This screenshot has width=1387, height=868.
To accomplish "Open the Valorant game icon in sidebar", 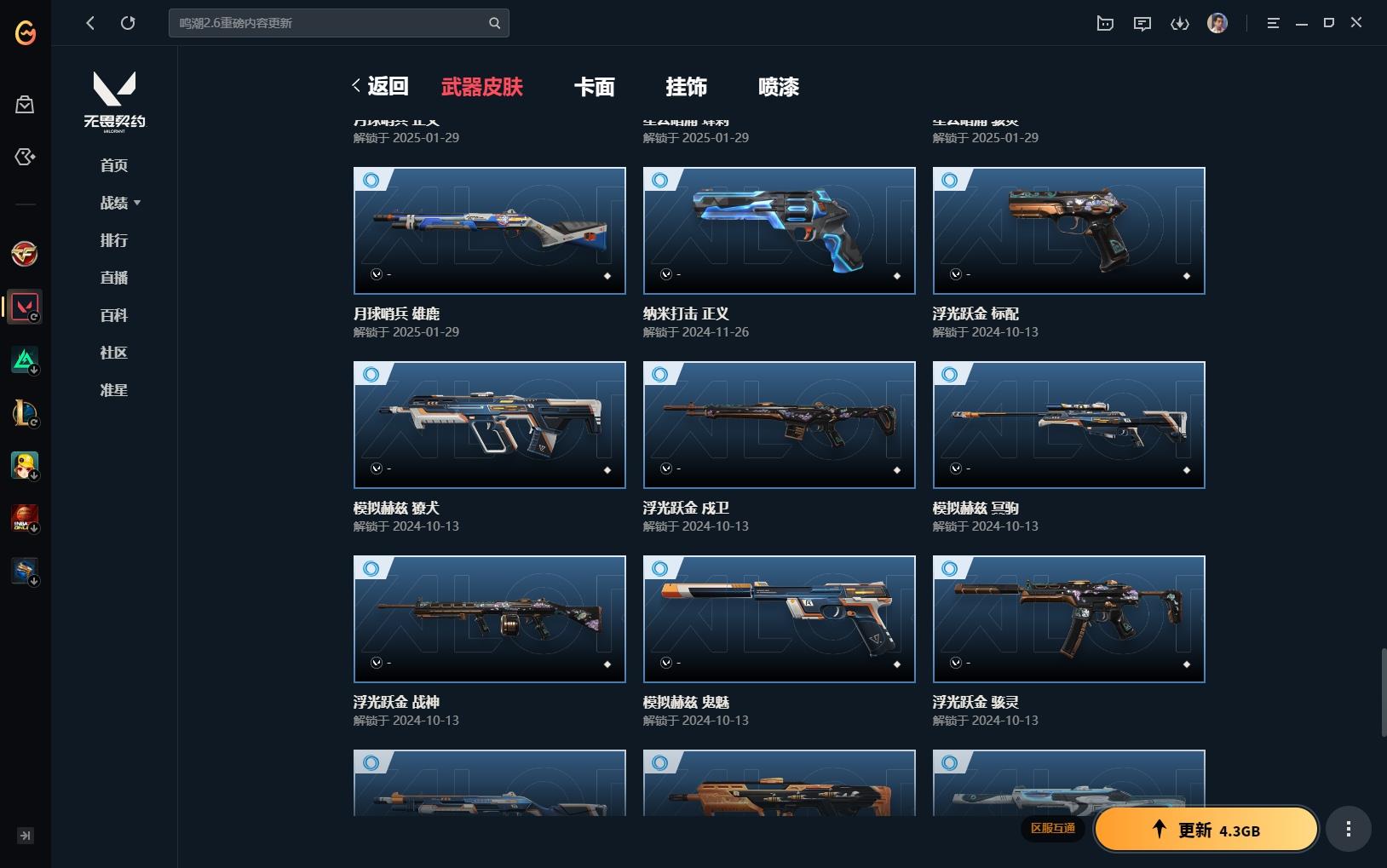I will (25, 307).
